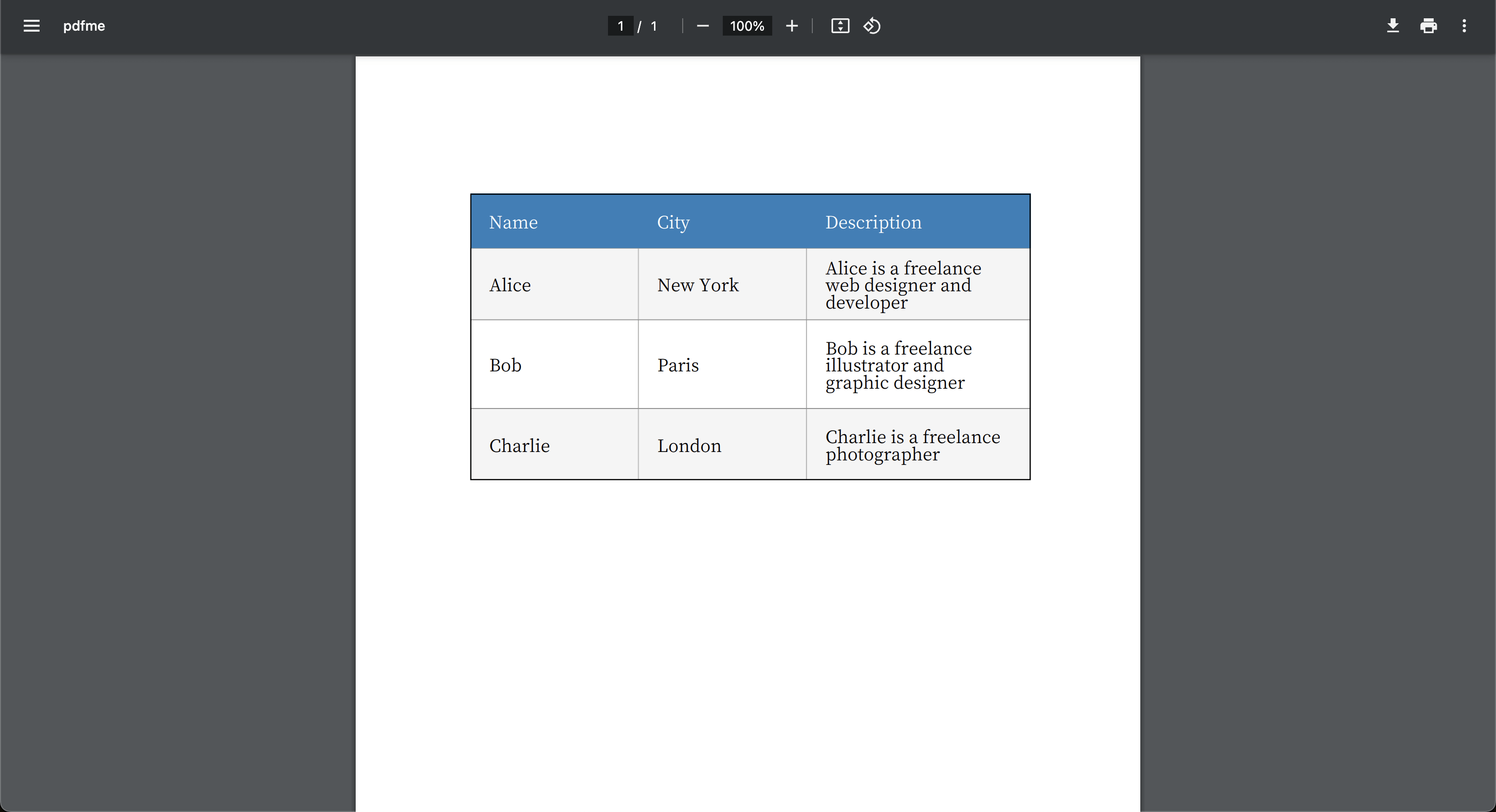Screen dimensions: 1496x812
Task: Toggle the sidebar navigation panel
Action: tap(31, 26)
